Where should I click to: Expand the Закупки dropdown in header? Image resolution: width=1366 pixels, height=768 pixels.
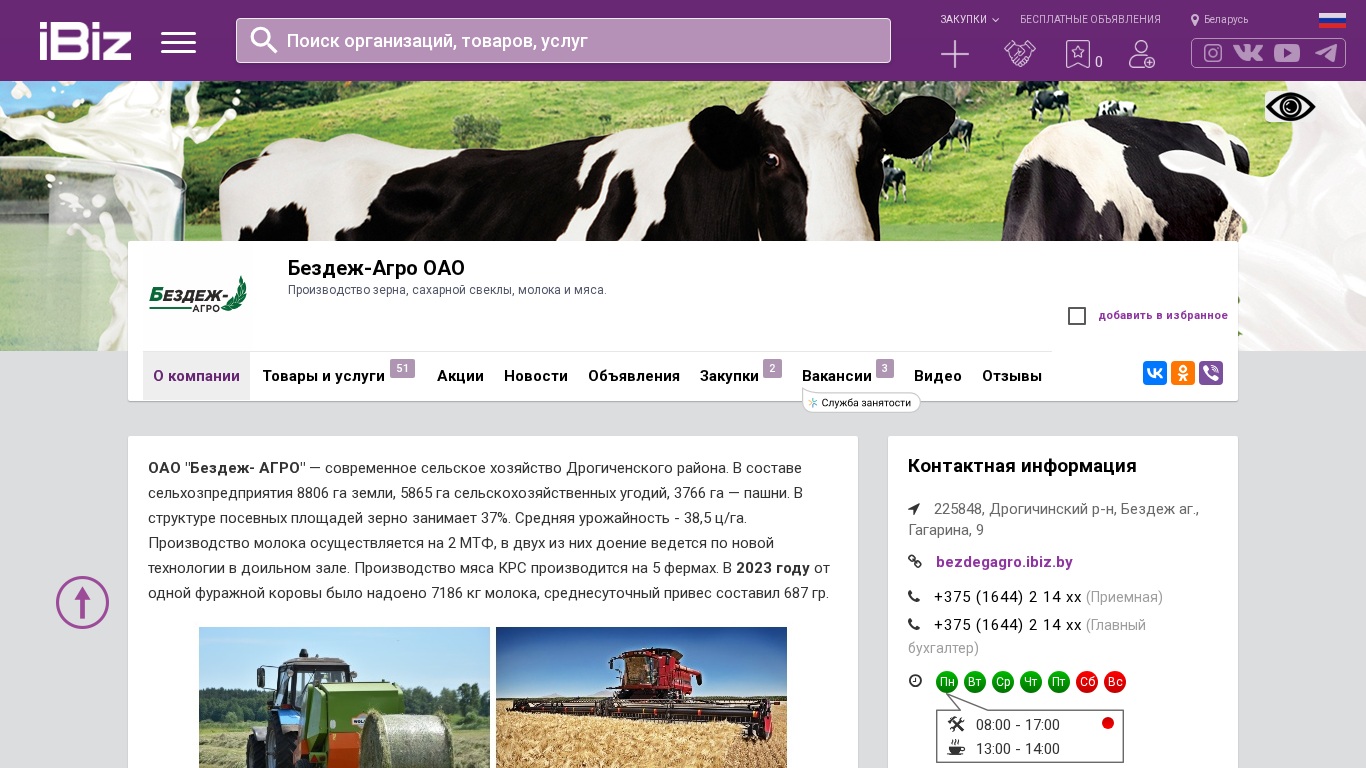pyautogui.click(x=969, y=20)
